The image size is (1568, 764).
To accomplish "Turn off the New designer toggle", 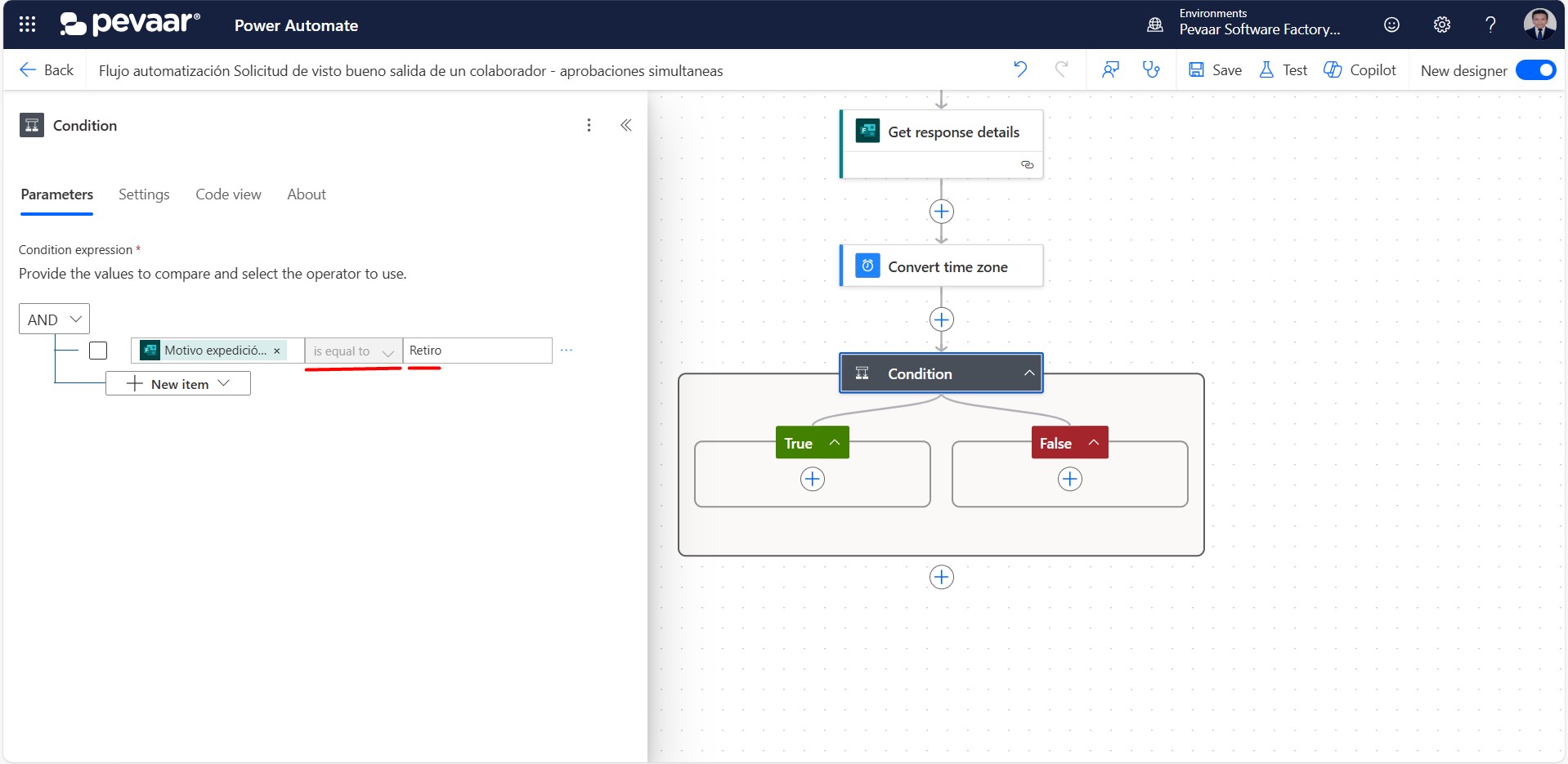I will [1535, 70].
